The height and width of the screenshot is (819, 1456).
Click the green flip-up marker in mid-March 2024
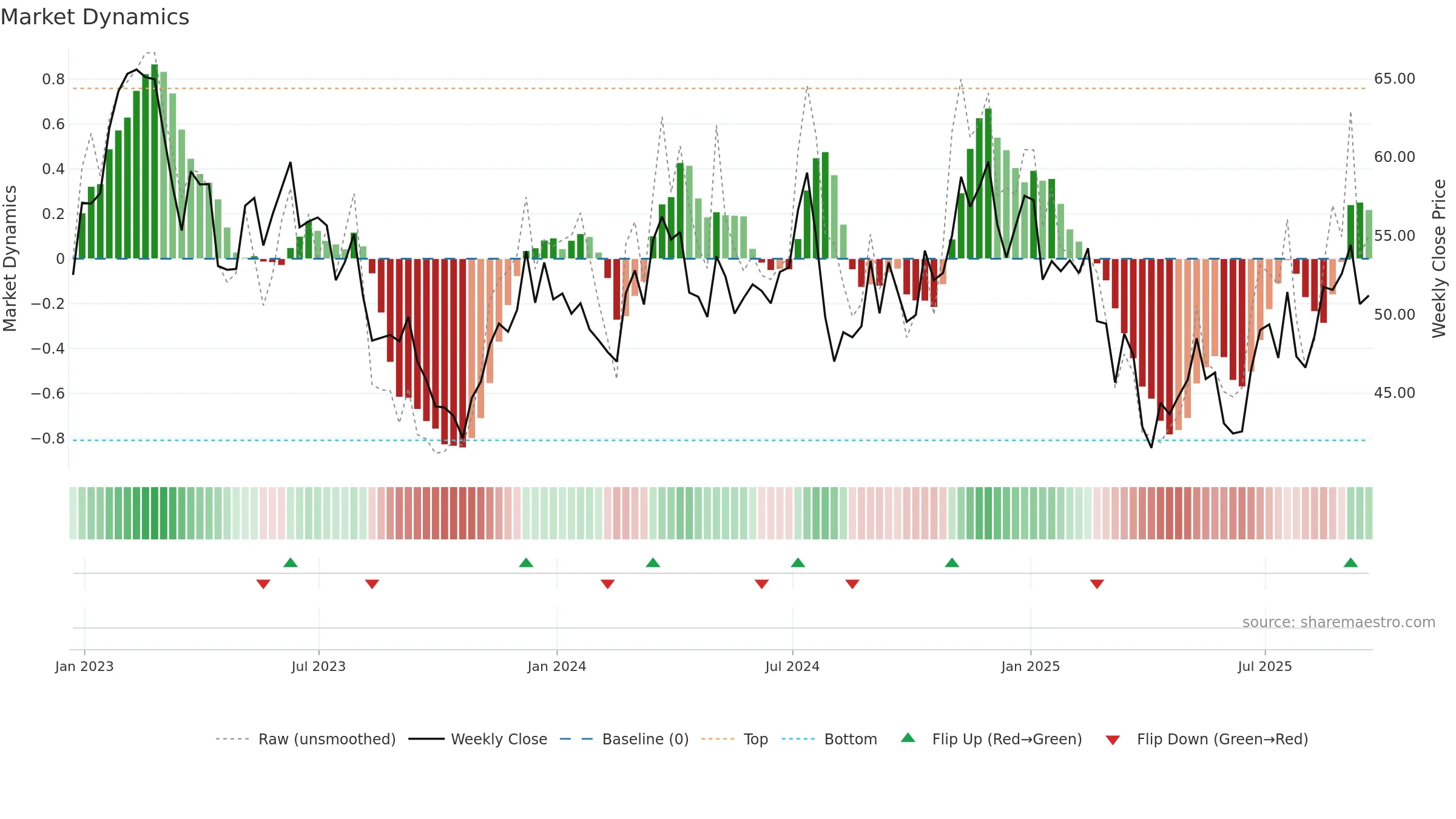653,562
